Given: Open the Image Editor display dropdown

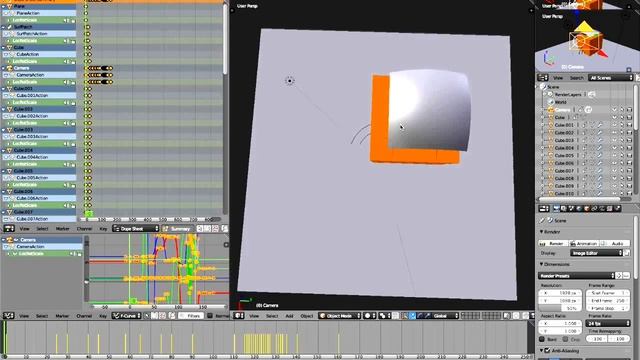Looking at the screenshot, I should 596,253.
